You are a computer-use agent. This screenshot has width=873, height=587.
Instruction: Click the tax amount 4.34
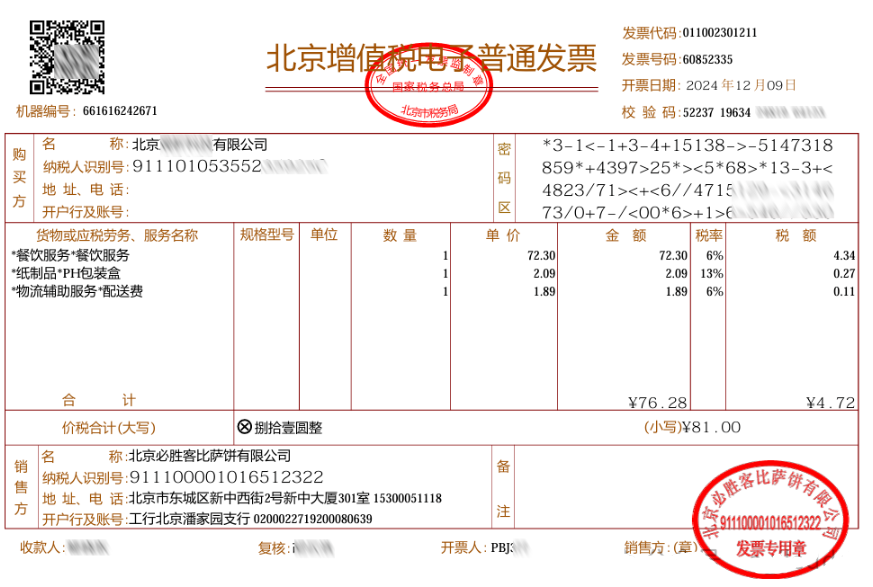(844, 256)
